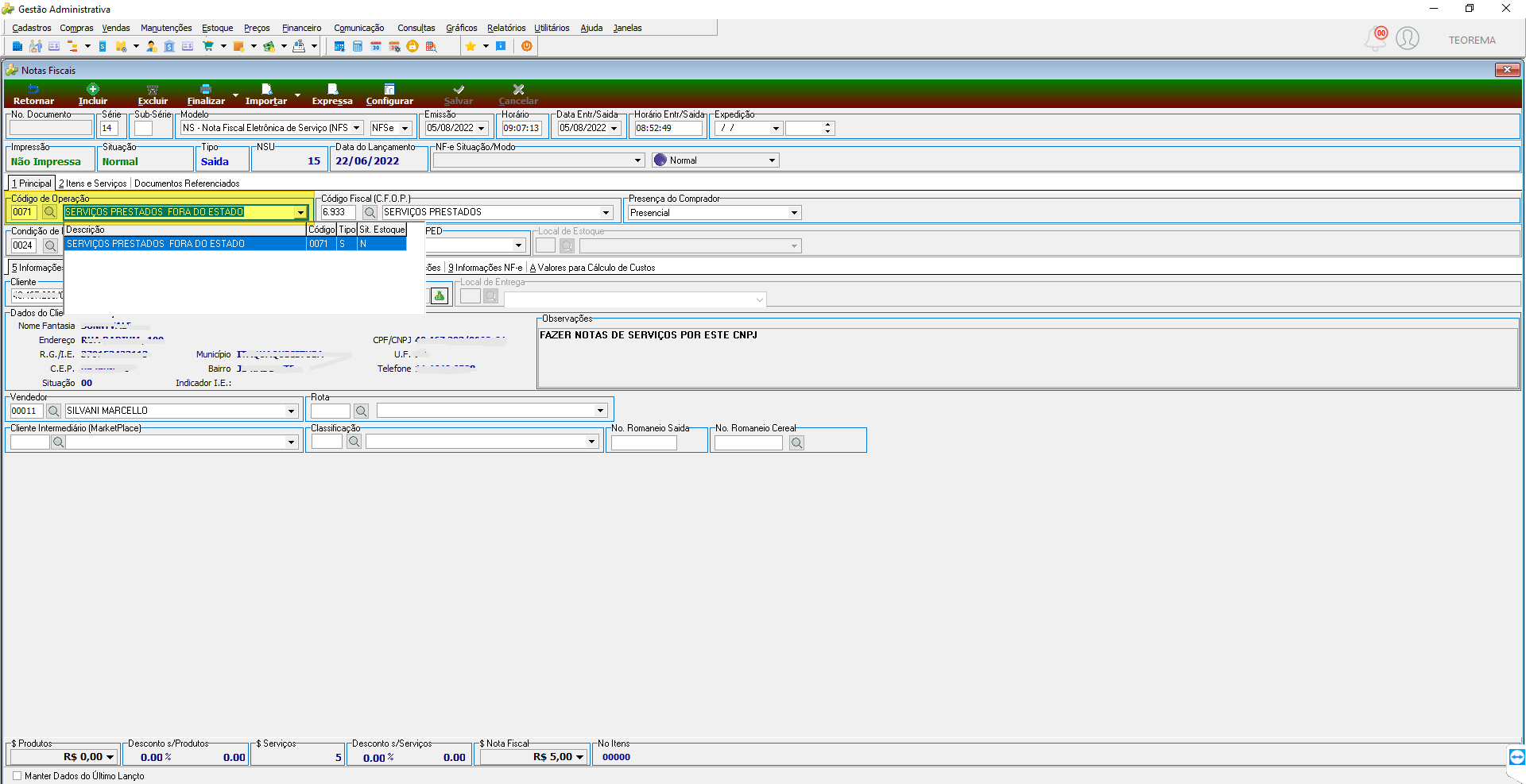Screen dimensions: 1526x784
Task: Open the Presença do Comprador Presencial dropdown
Action: pos(794,213)
